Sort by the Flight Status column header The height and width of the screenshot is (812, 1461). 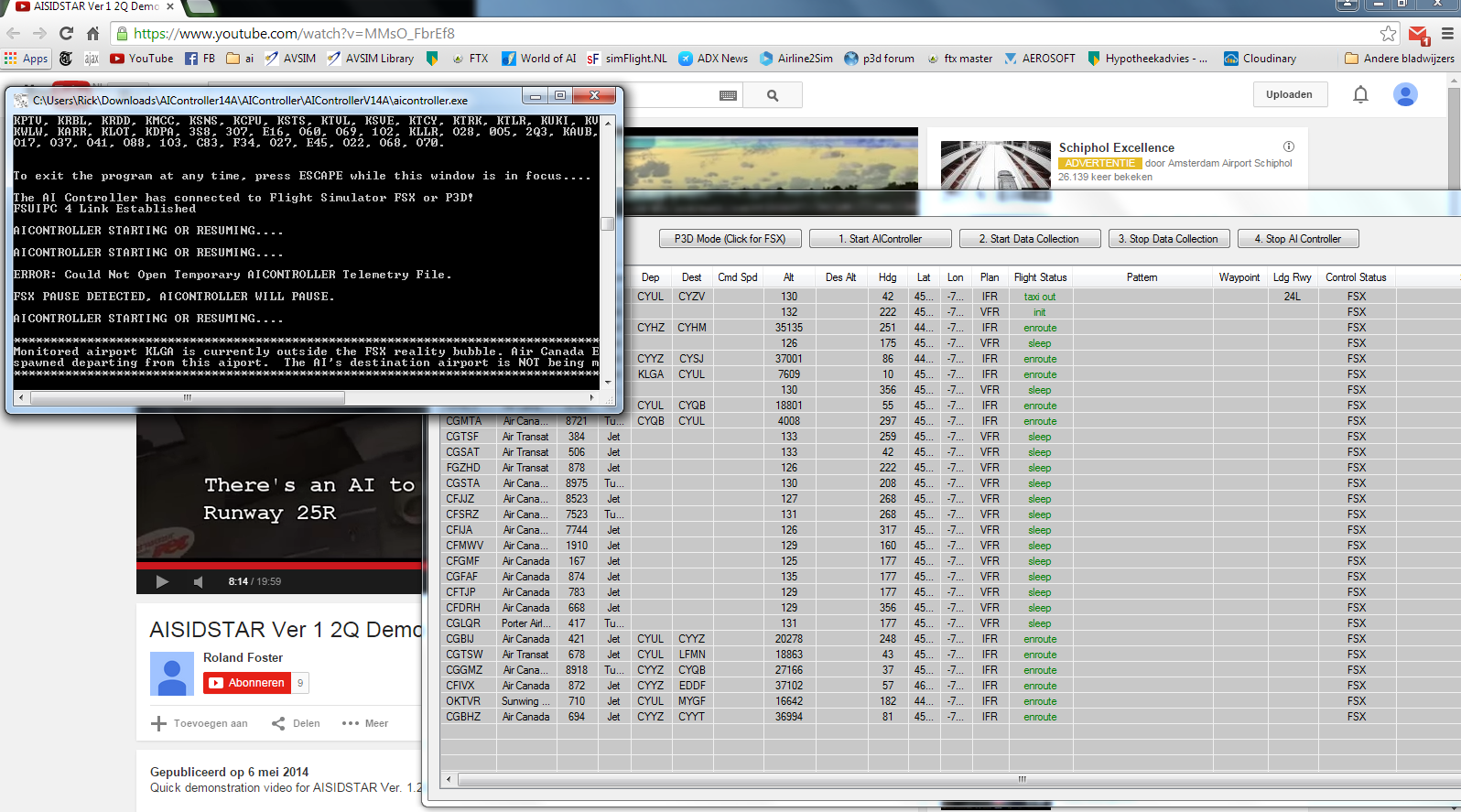coord(1040,277)
